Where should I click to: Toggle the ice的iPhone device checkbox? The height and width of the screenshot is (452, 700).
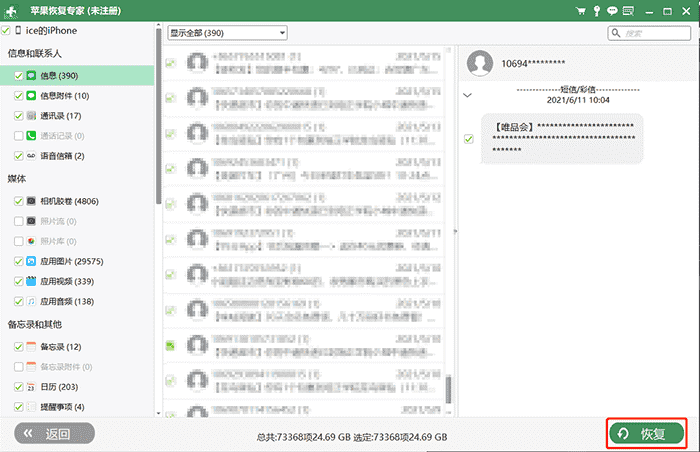(x=7, y=31)
